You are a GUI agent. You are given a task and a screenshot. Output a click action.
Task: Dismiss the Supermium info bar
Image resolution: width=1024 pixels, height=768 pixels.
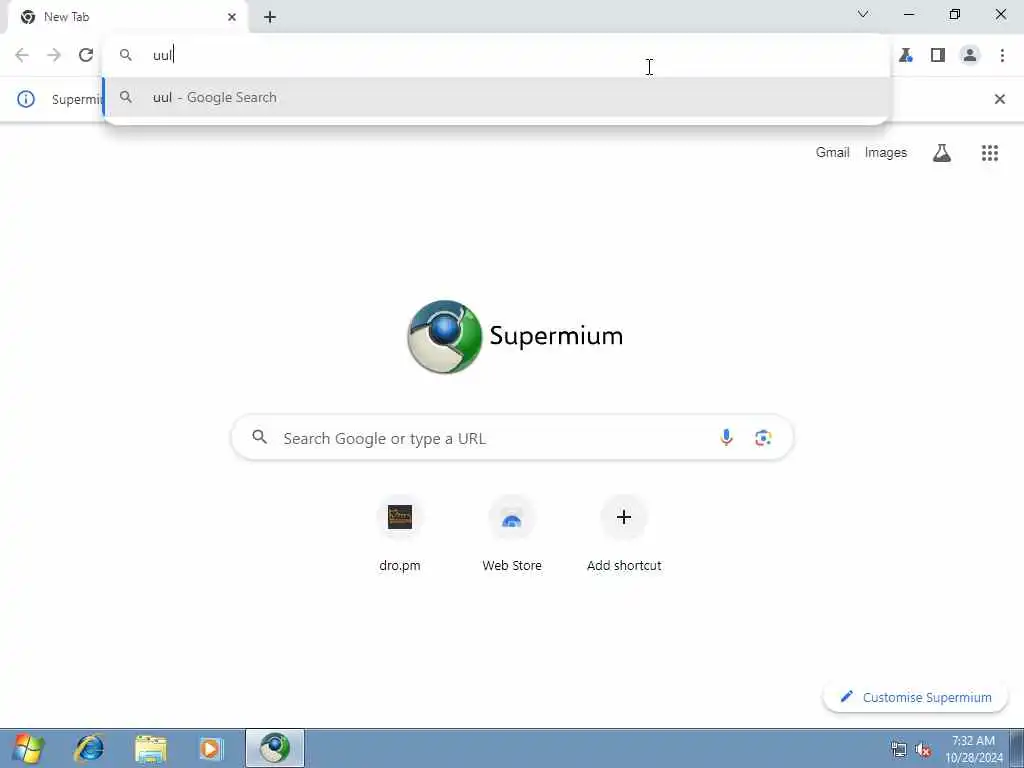tap(999, 99)
